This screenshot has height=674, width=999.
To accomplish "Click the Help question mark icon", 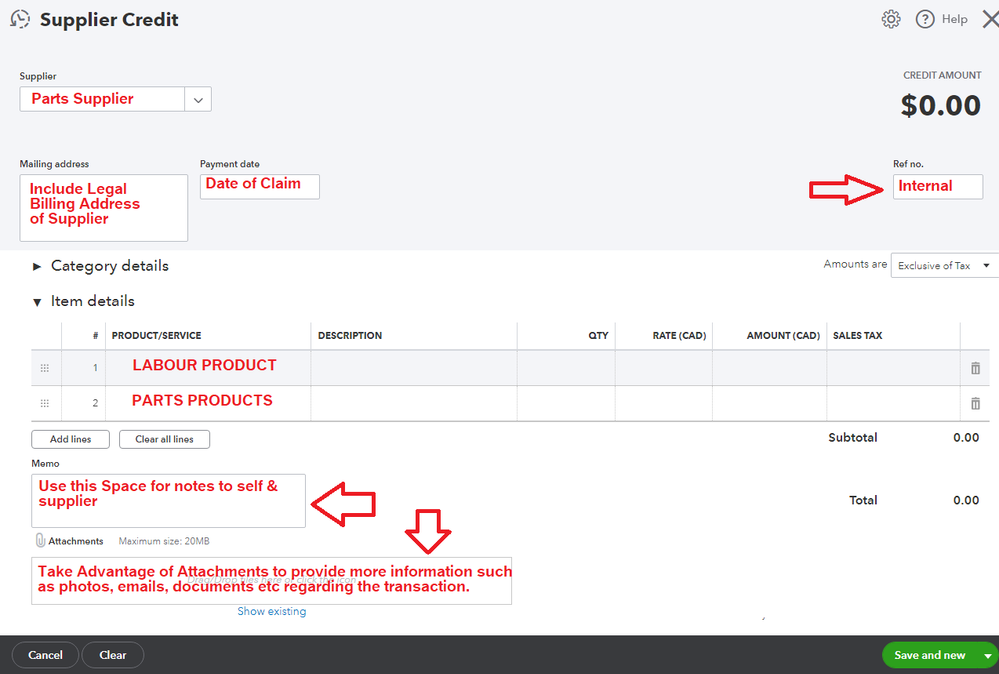I will point(925,18).
